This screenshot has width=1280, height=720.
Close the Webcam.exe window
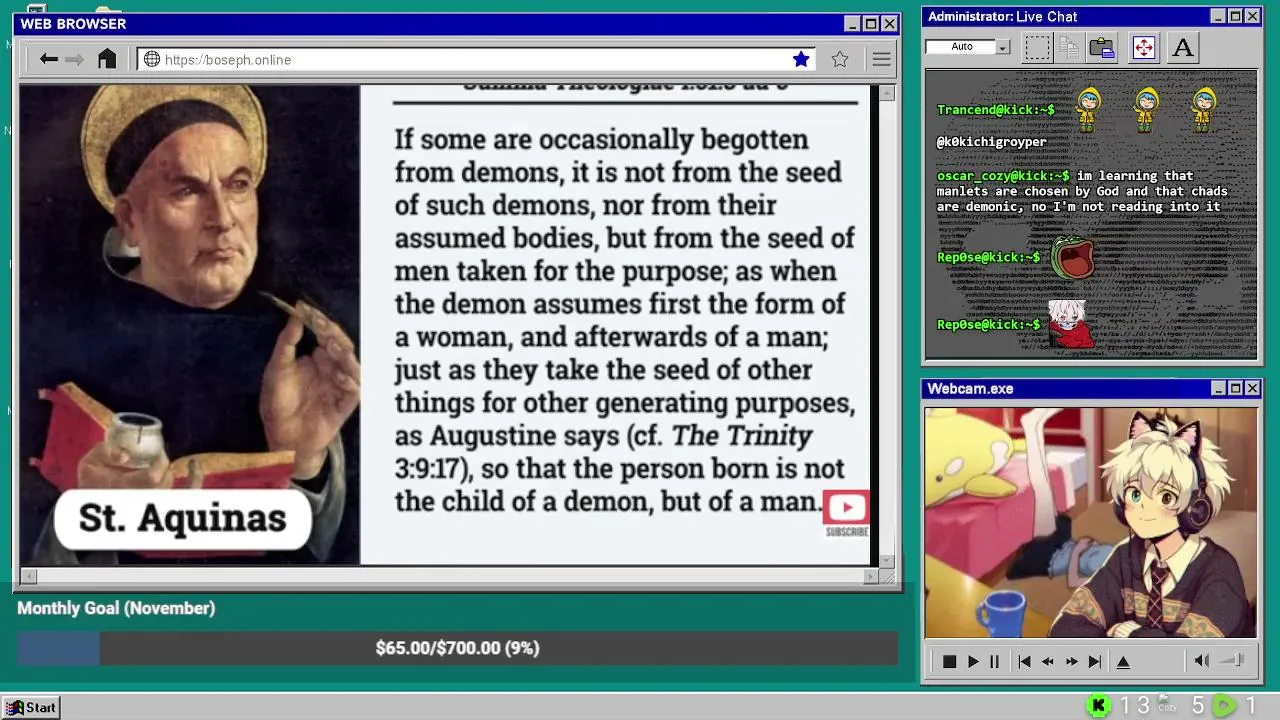coord(1252,388)
